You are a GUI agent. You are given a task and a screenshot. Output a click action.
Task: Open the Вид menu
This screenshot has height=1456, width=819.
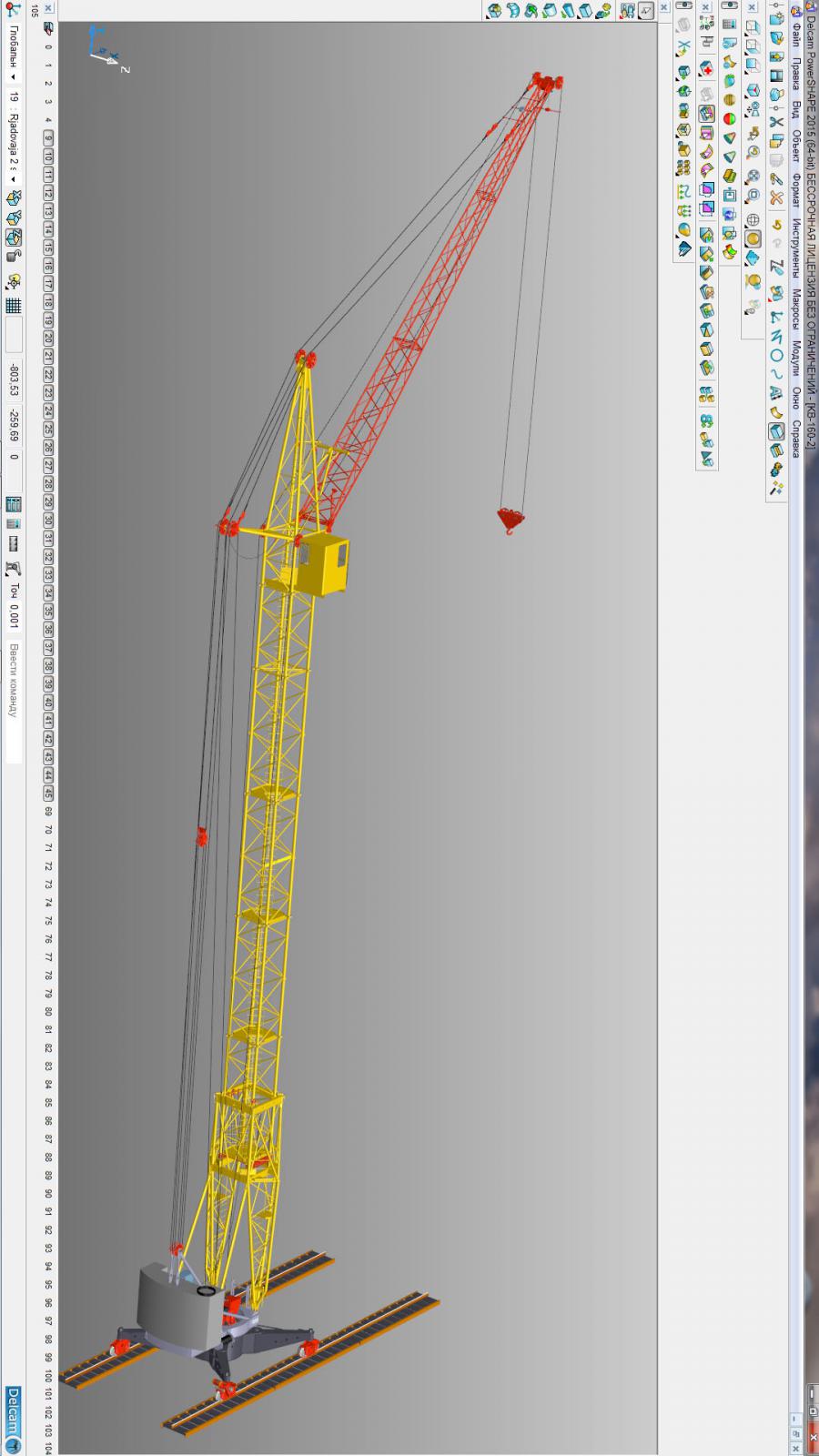click(795, 110)
